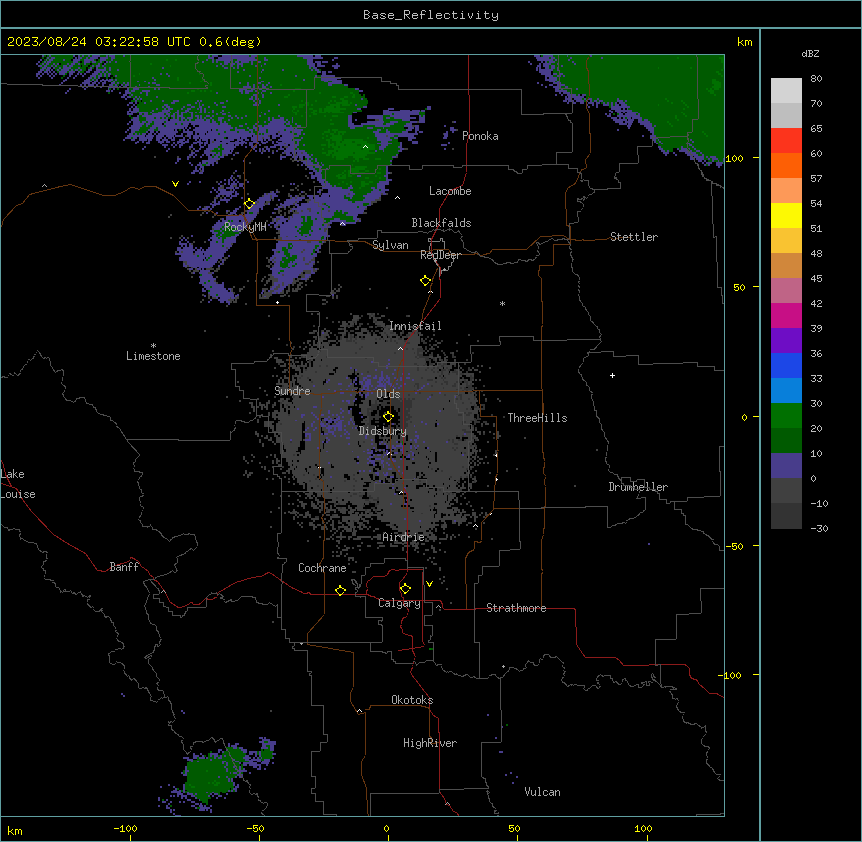Click the ThreeHills city label

click(537, 418)
